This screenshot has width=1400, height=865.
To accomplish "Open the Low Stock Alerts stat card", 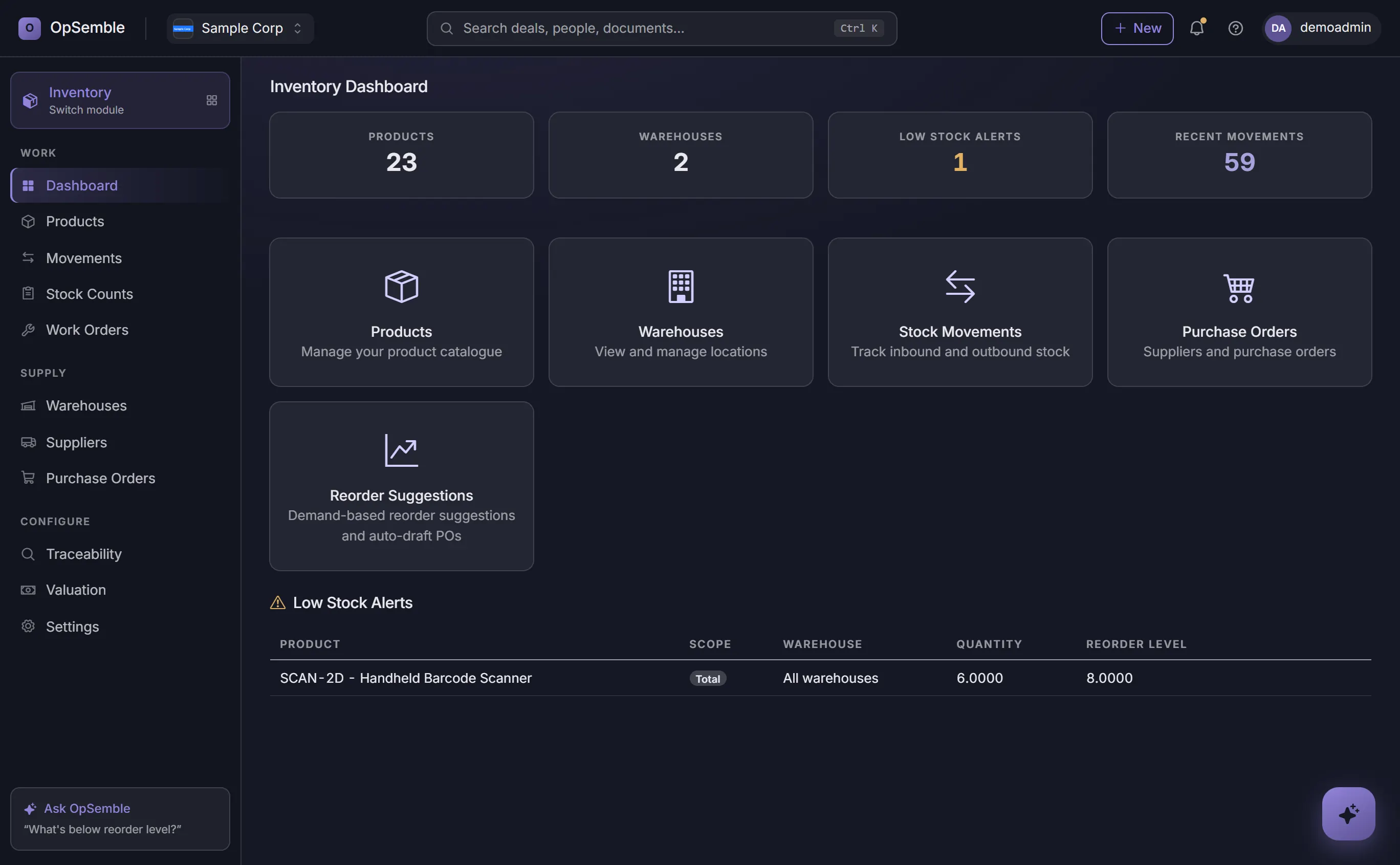I will click(960, 155).
